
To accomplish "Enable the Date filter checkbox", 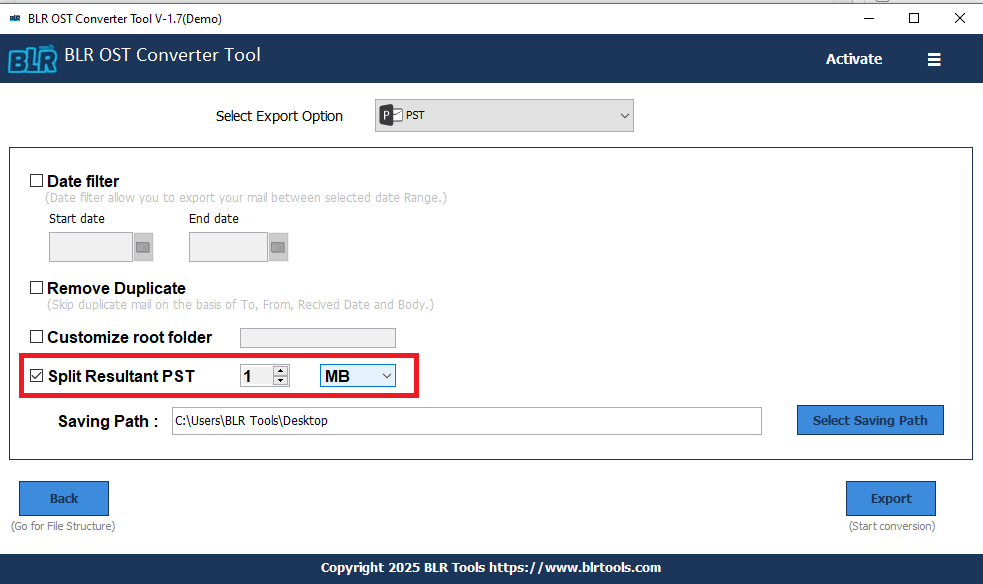I will tap(37, 180).
